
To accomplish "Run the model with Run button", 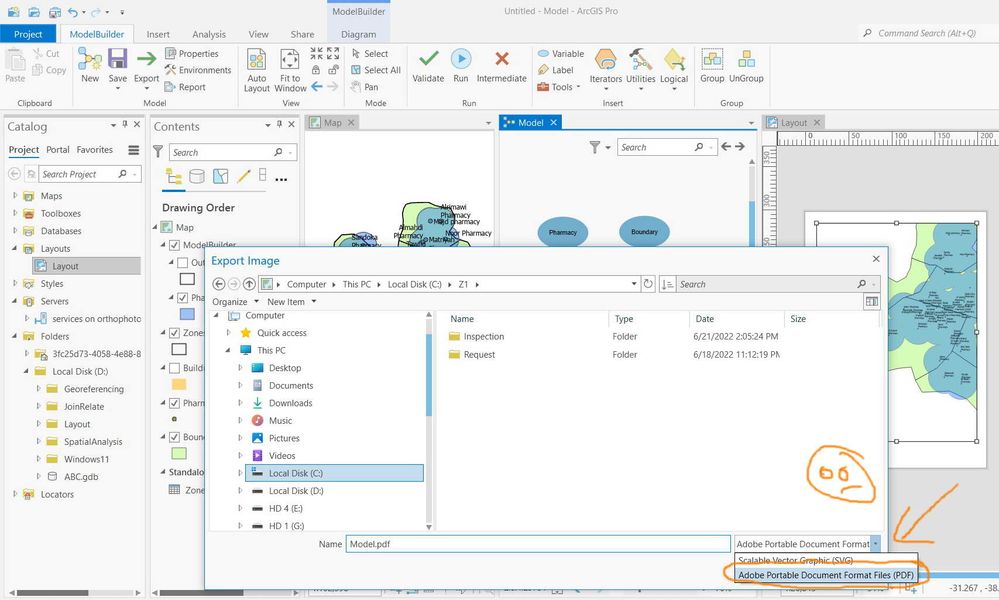I will (461, 60).
